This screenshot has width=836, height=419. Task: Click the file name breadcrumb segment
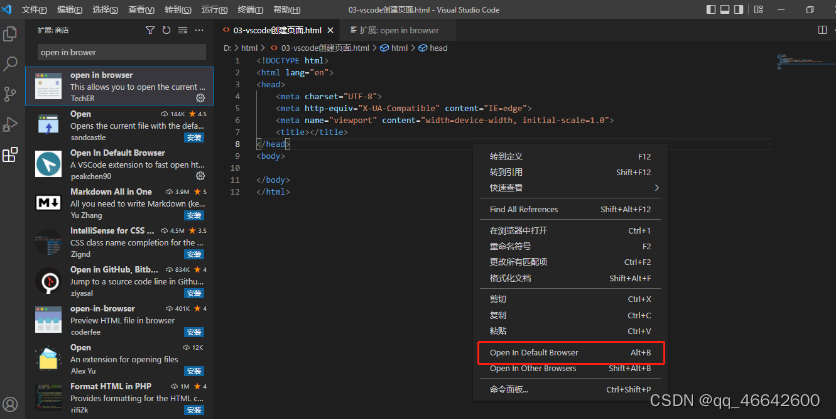tap(319, 48)
